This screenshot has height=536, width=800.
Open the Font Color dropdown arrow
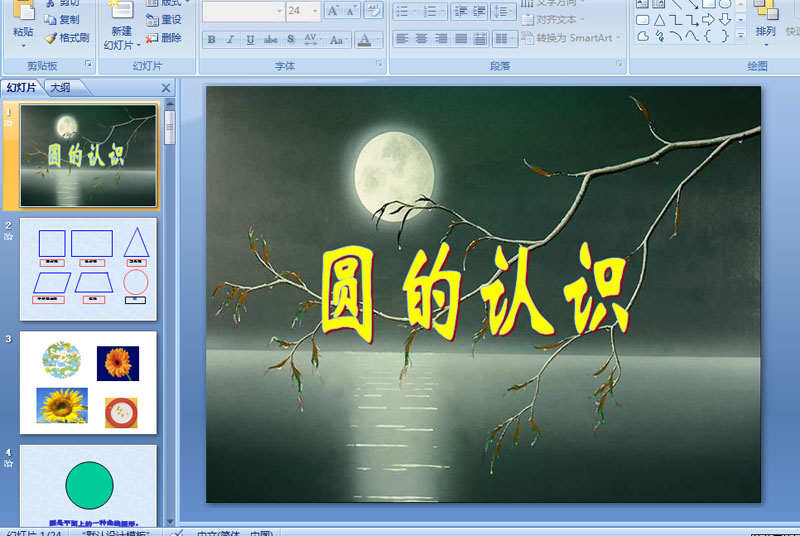coord(378,39)
